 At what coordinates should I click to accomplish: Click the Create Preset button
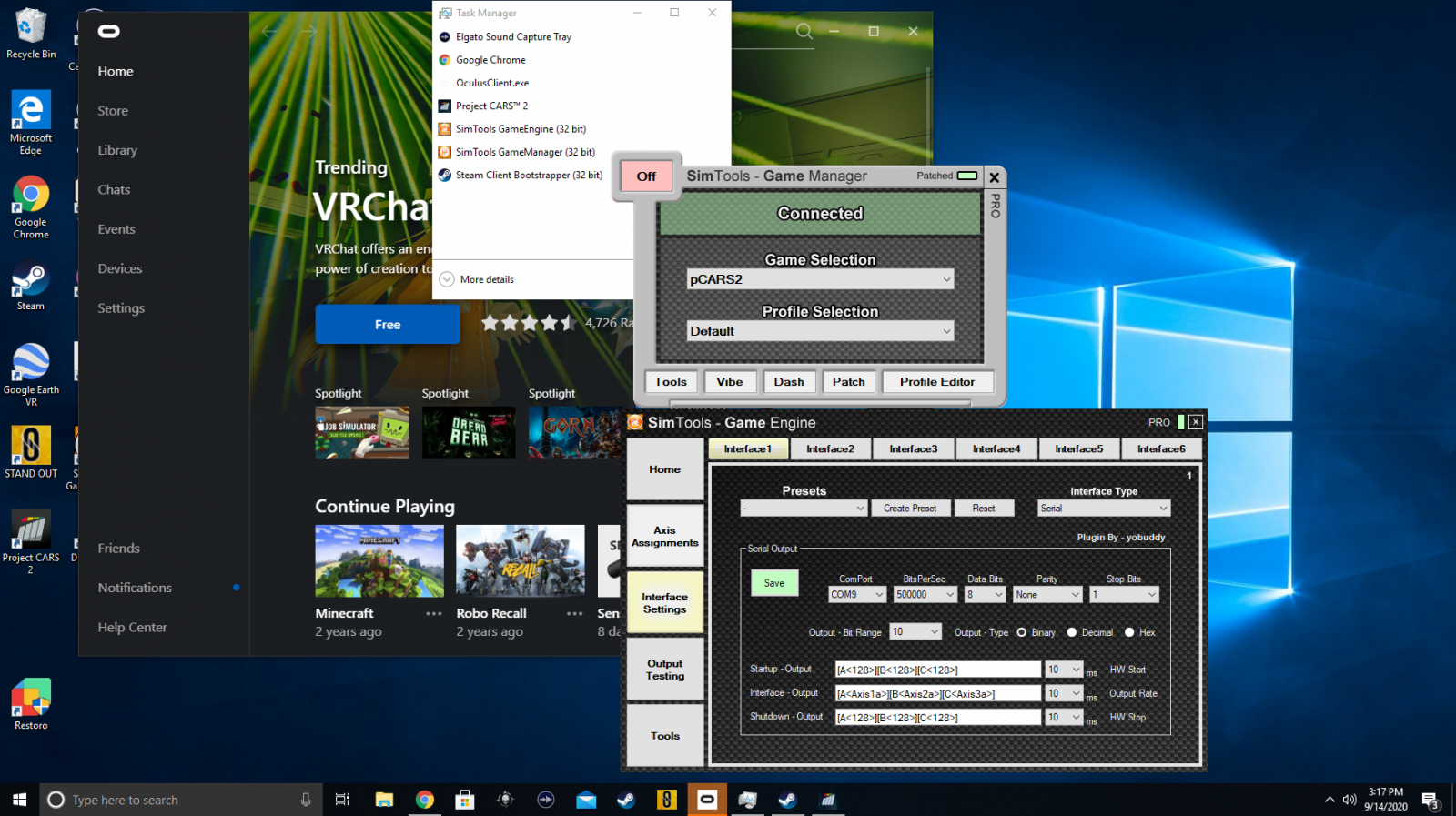[910, 509]
